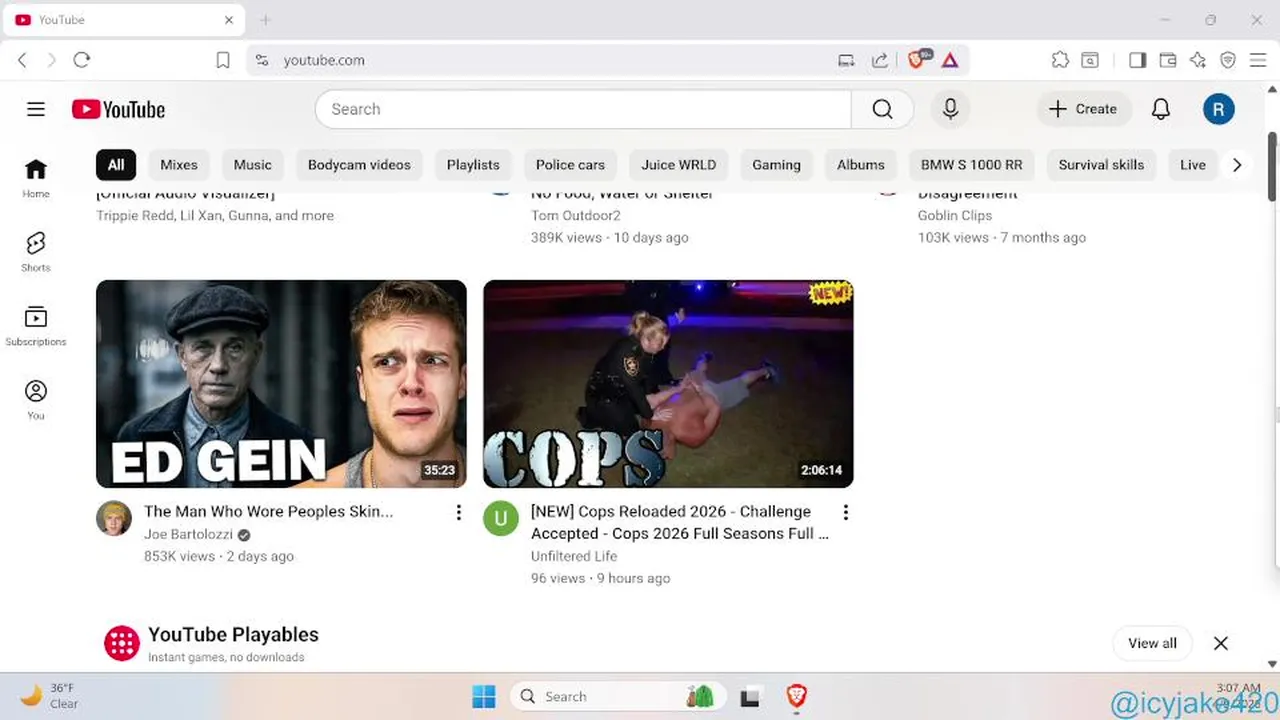Select the BMW S 1000 RR chip
1280x720 pixels.
972,165
